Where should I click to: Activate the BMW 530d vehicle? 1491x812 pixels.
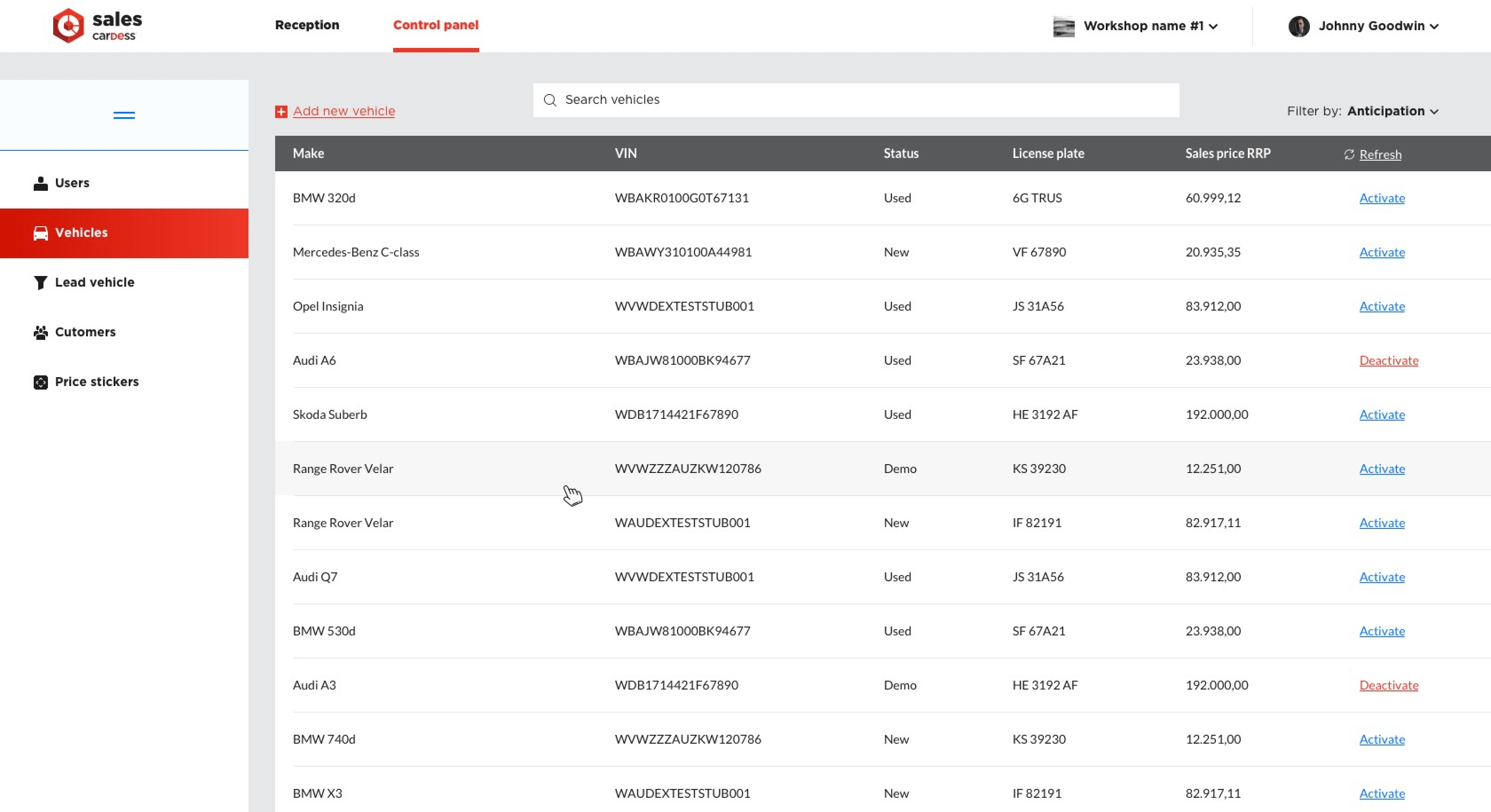(1382, 631)
